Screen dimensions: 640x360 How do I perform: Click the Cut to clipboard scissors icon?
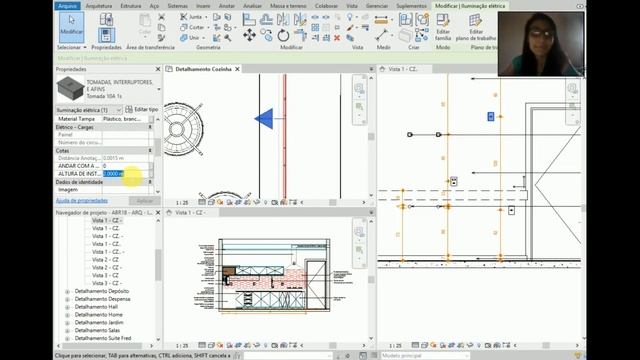162,17
